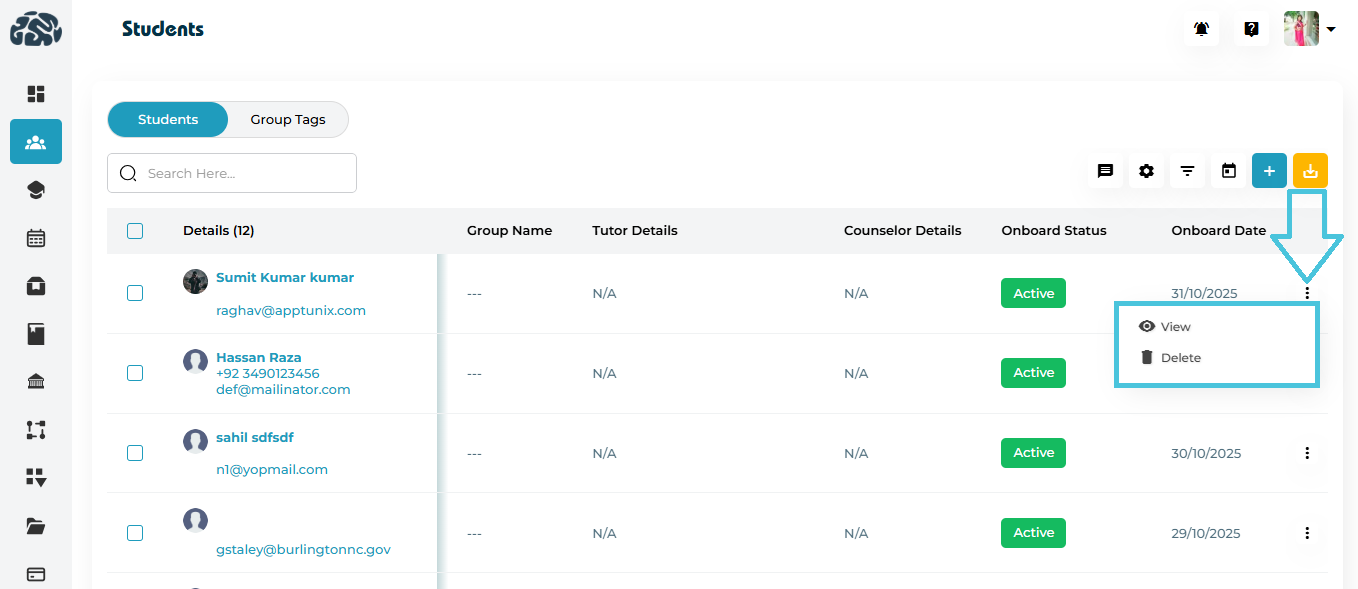
Task: Open the dashboard icon in sidebar
Action: click(x=36, y=94)
